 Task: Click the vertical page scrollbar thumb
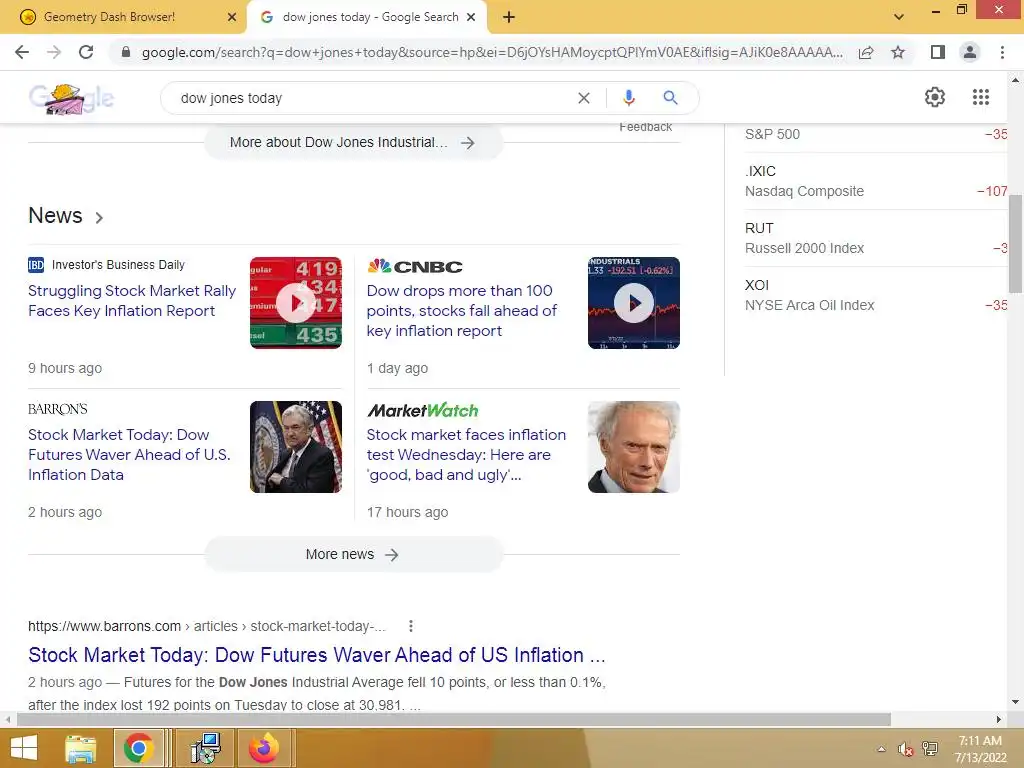coord(1015,243)
